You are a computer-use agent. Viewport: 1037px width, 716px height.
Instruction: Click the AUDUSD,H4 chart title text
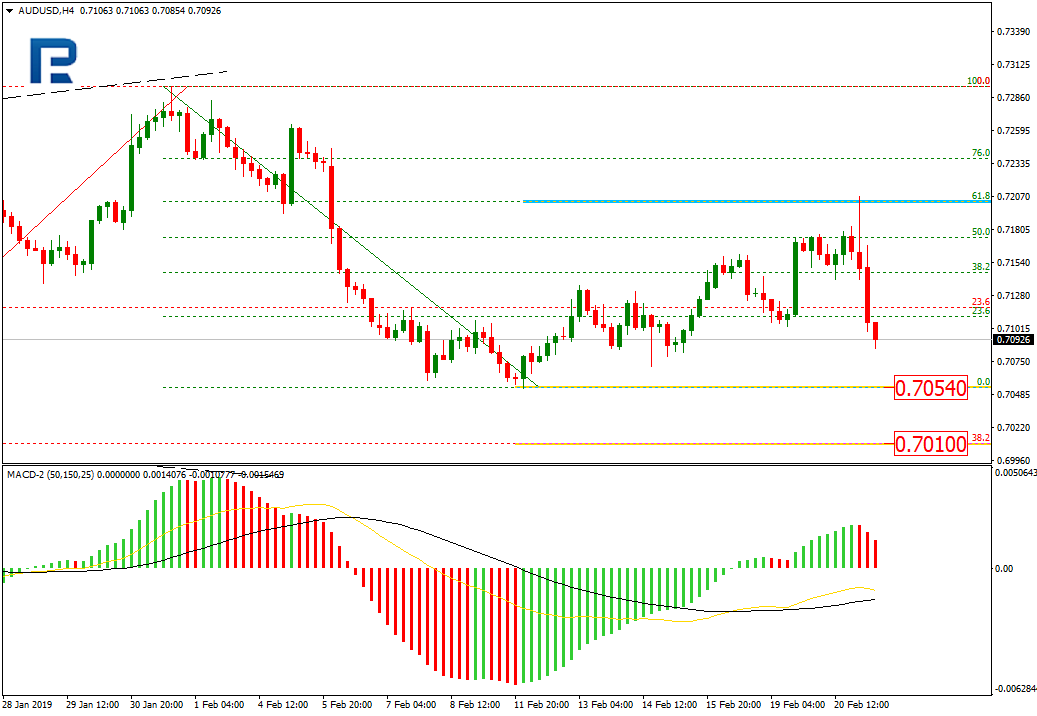point(44,11)
